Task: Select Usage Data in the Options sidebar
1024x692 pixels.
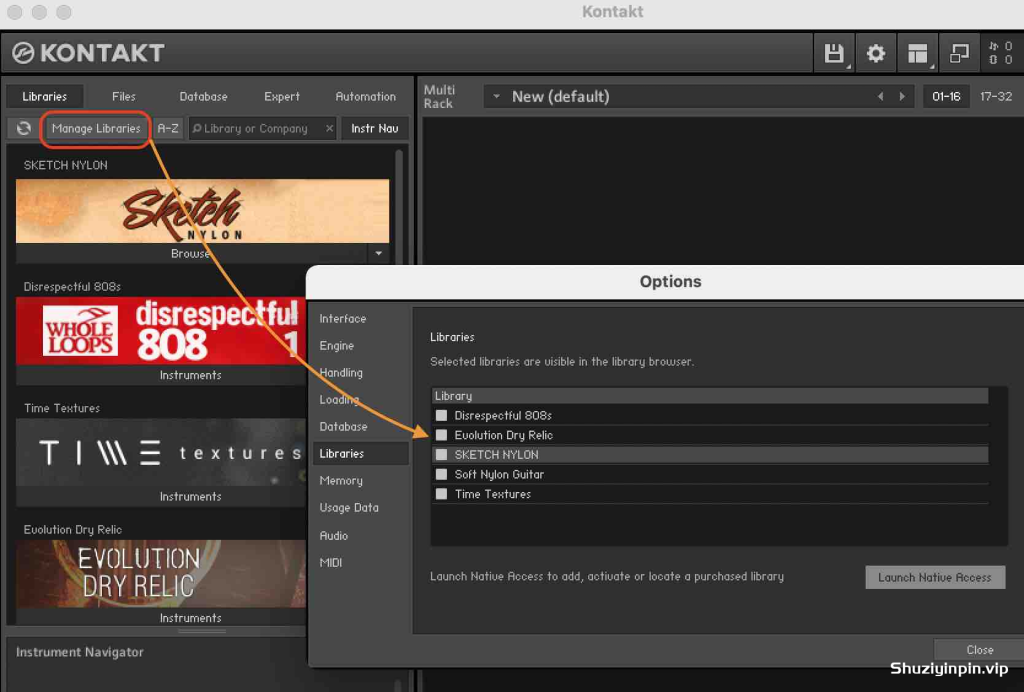Action: coord(349,507)
